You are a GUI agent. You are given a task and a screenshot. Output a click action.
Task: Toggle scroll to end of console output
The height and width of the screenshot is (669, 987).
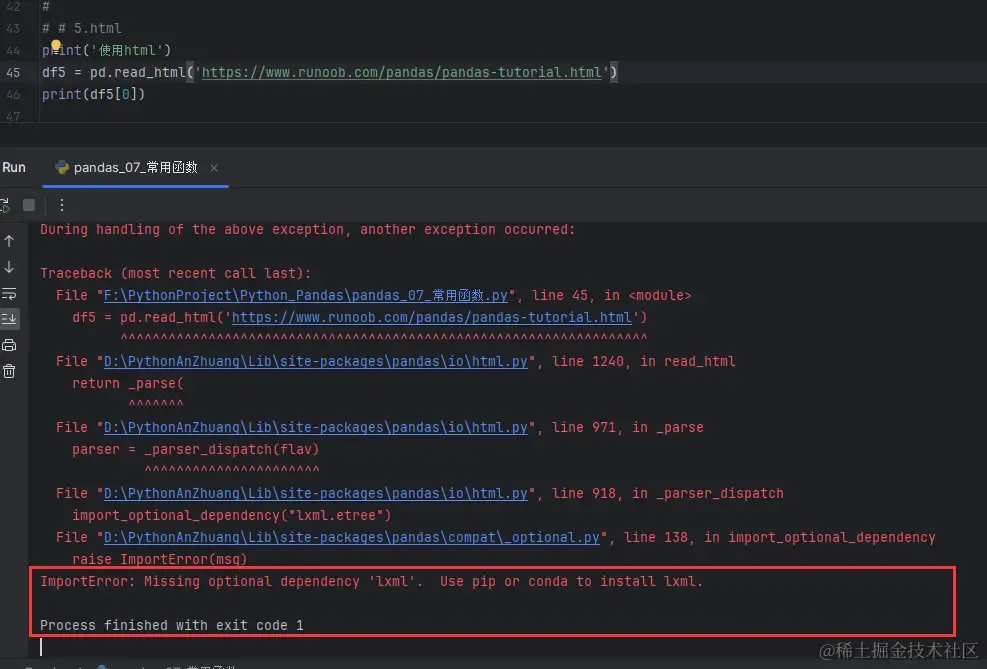click(x=9, y=318)
